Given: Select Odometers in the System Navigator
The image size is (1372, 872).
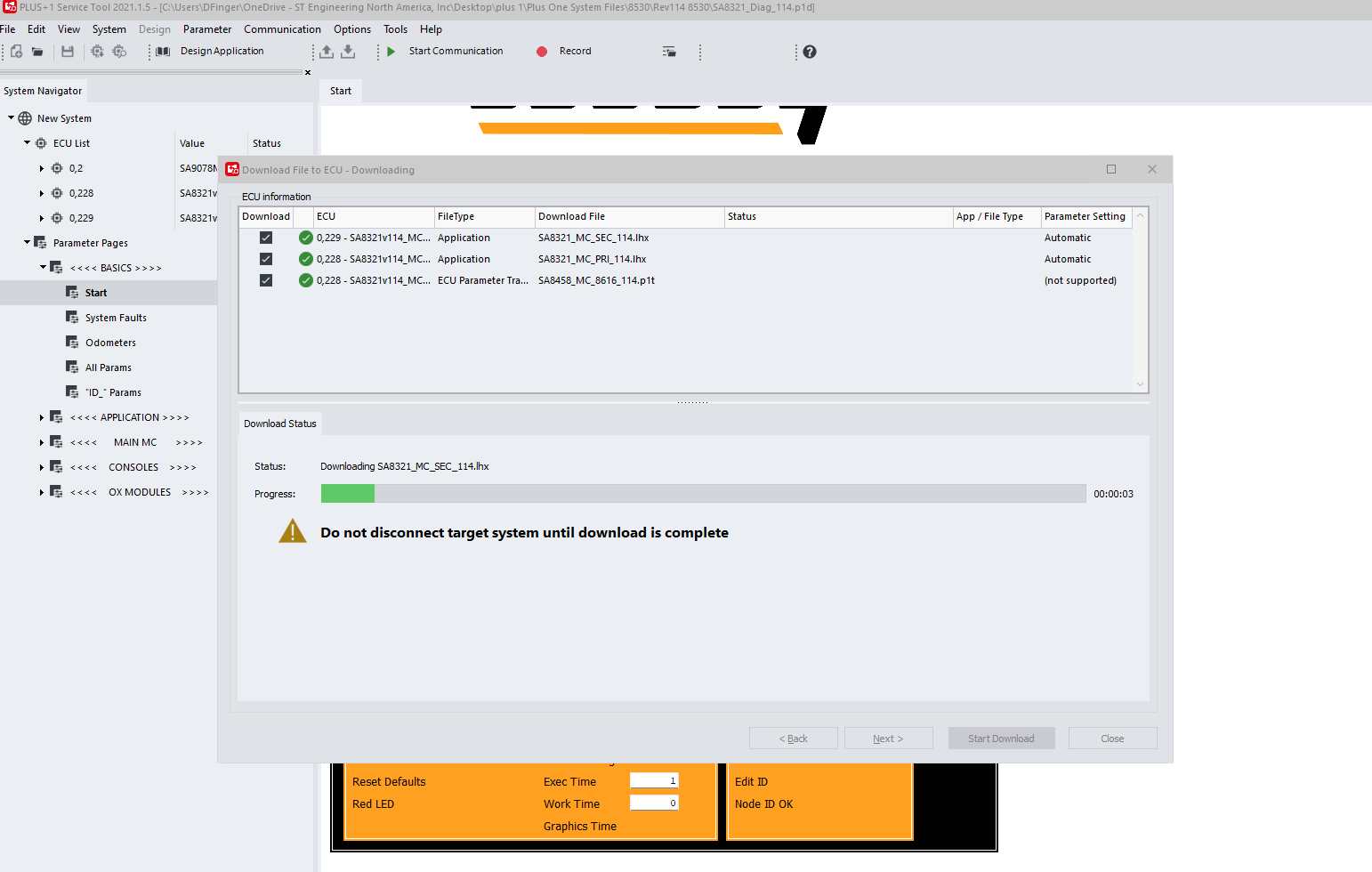Looking at the screenshot, I should pyautogui.click(x=110, y=342).
